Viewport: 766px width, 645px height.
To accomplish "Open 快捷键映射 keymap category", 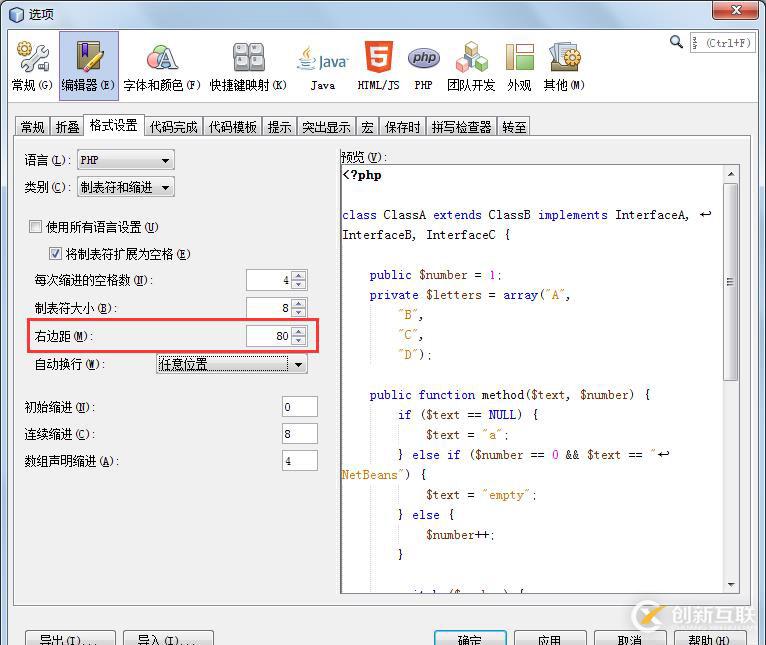I will [248, 66].
